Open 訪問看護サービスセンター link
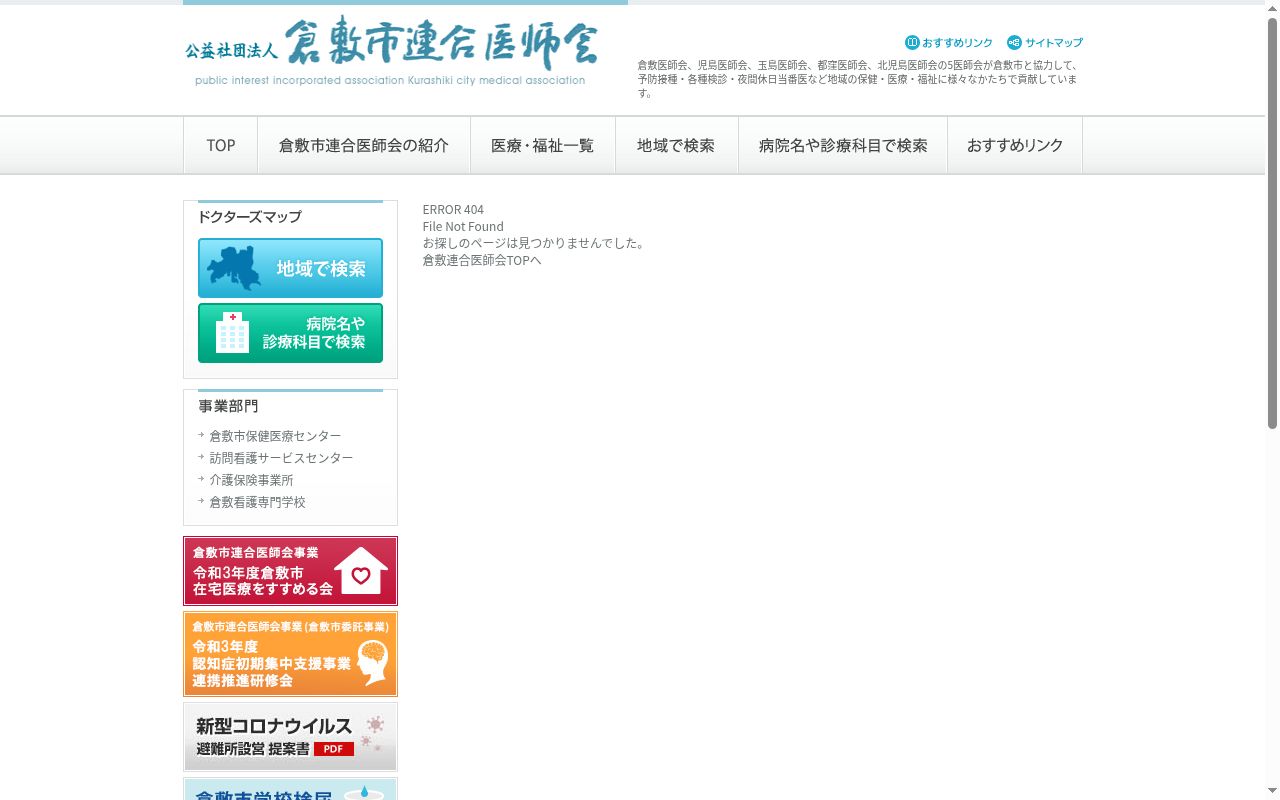Viewport: 1280px width, 800px height. click(x=281, y=458)
